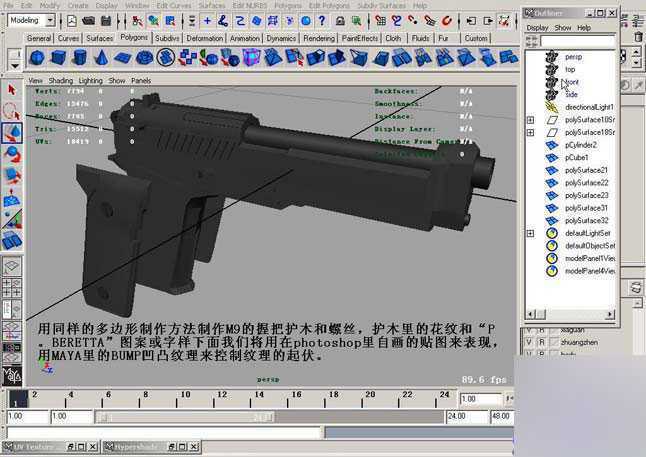Click the question mark help icon
The width and height of the screenshot is (646, 457).
tap(322, 20)
